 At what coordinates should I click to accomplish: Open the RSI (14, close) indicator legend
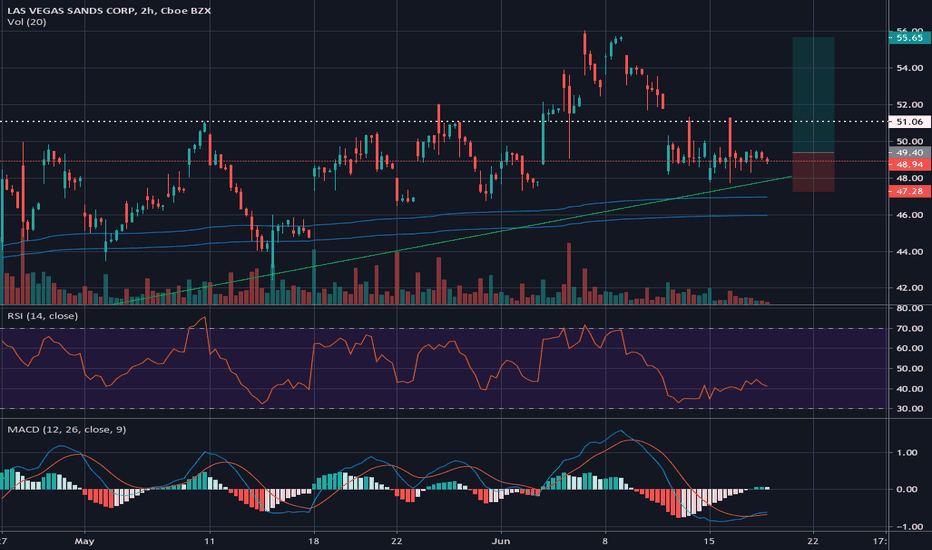tap(42, 316)
